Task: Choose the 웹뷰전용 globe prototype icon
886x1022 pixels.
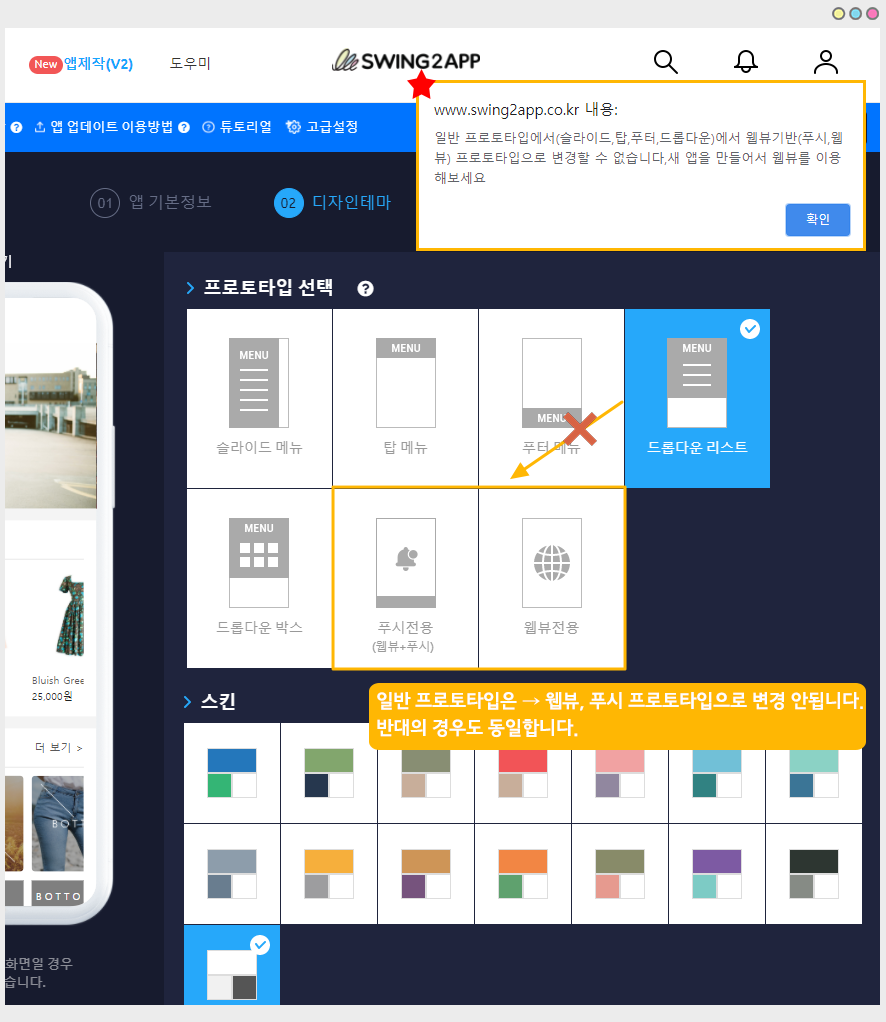Action: click(551, 563)
